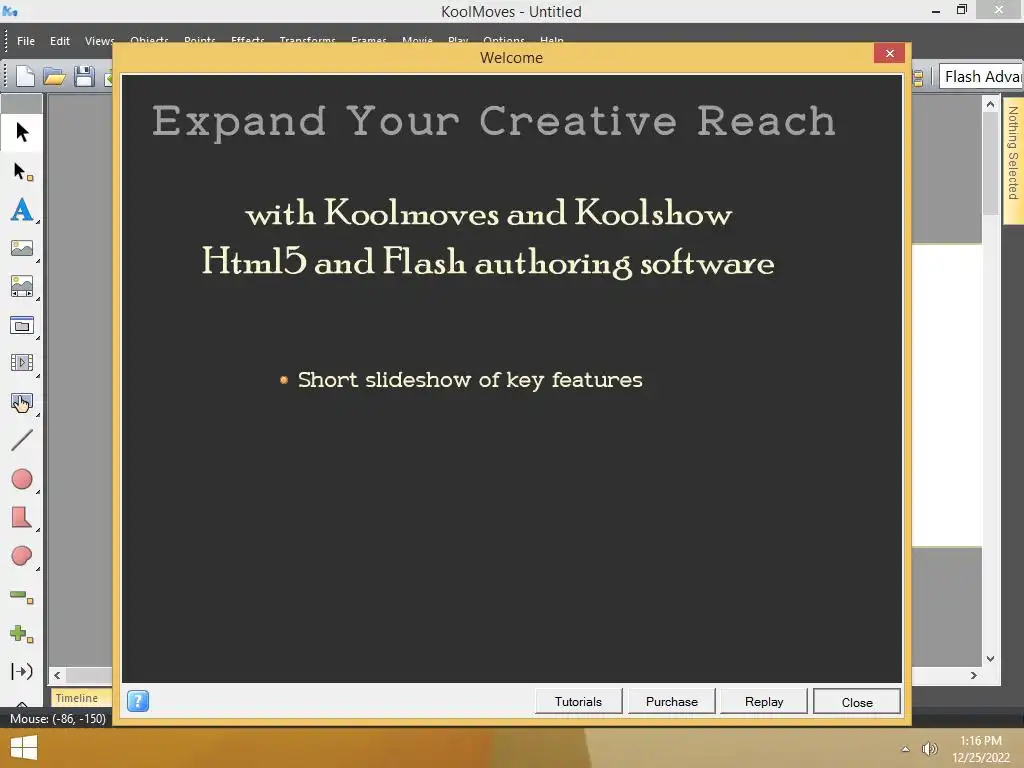Click the window frame component tool icon

coord(22,325)
